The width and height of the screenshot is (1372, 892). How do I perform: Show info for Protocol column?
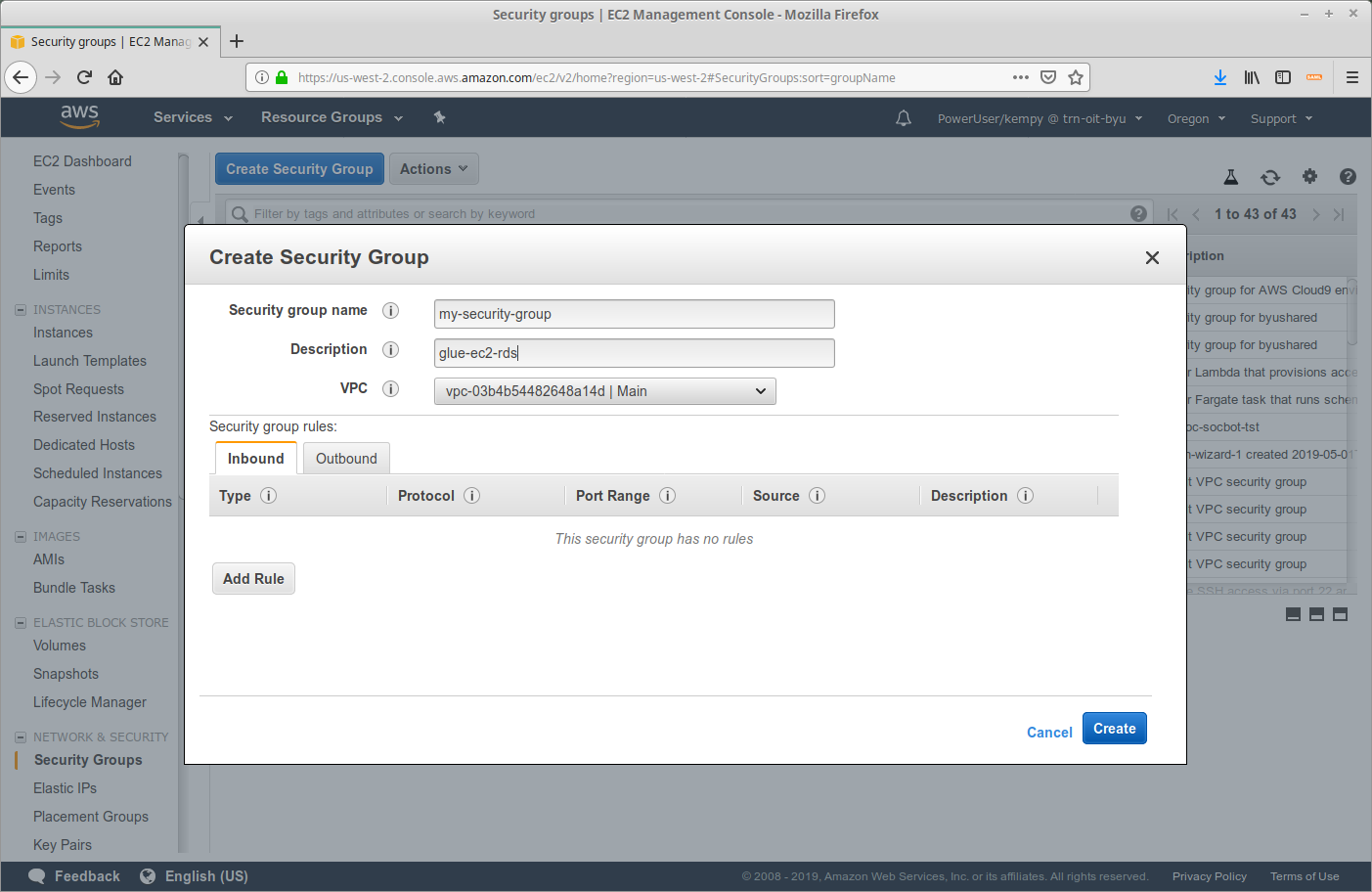tap(471, 495)
